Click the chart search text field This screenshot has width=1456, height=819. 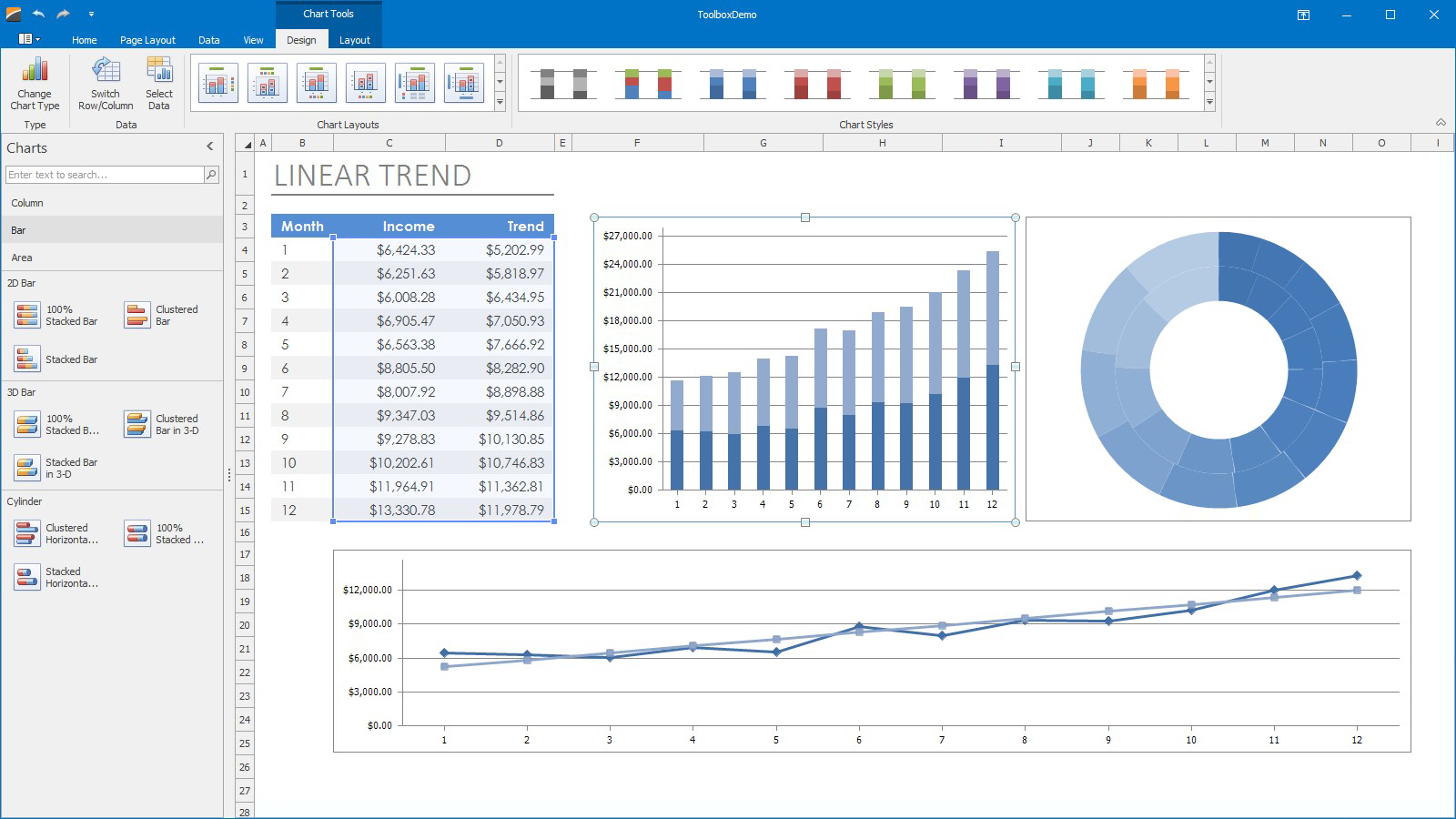click(104, 175)
